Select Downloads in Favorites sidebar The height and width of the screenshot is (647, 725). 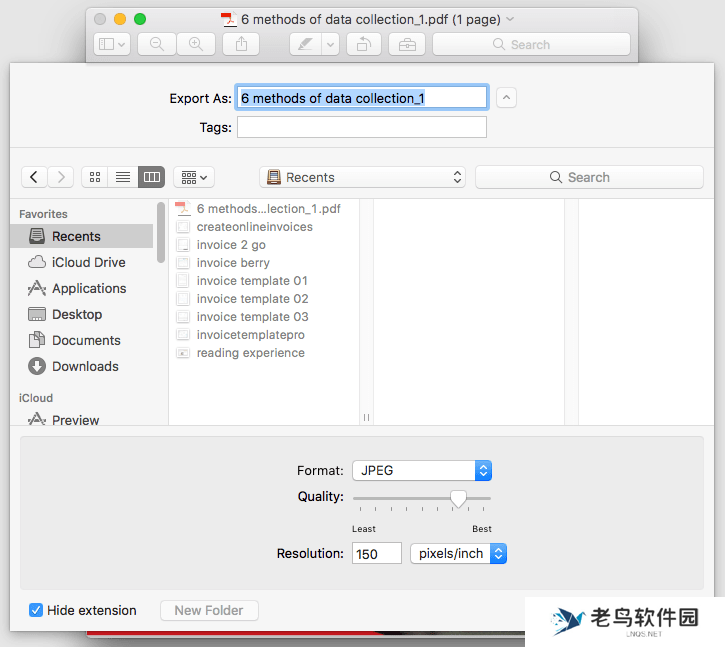[85, 366]
